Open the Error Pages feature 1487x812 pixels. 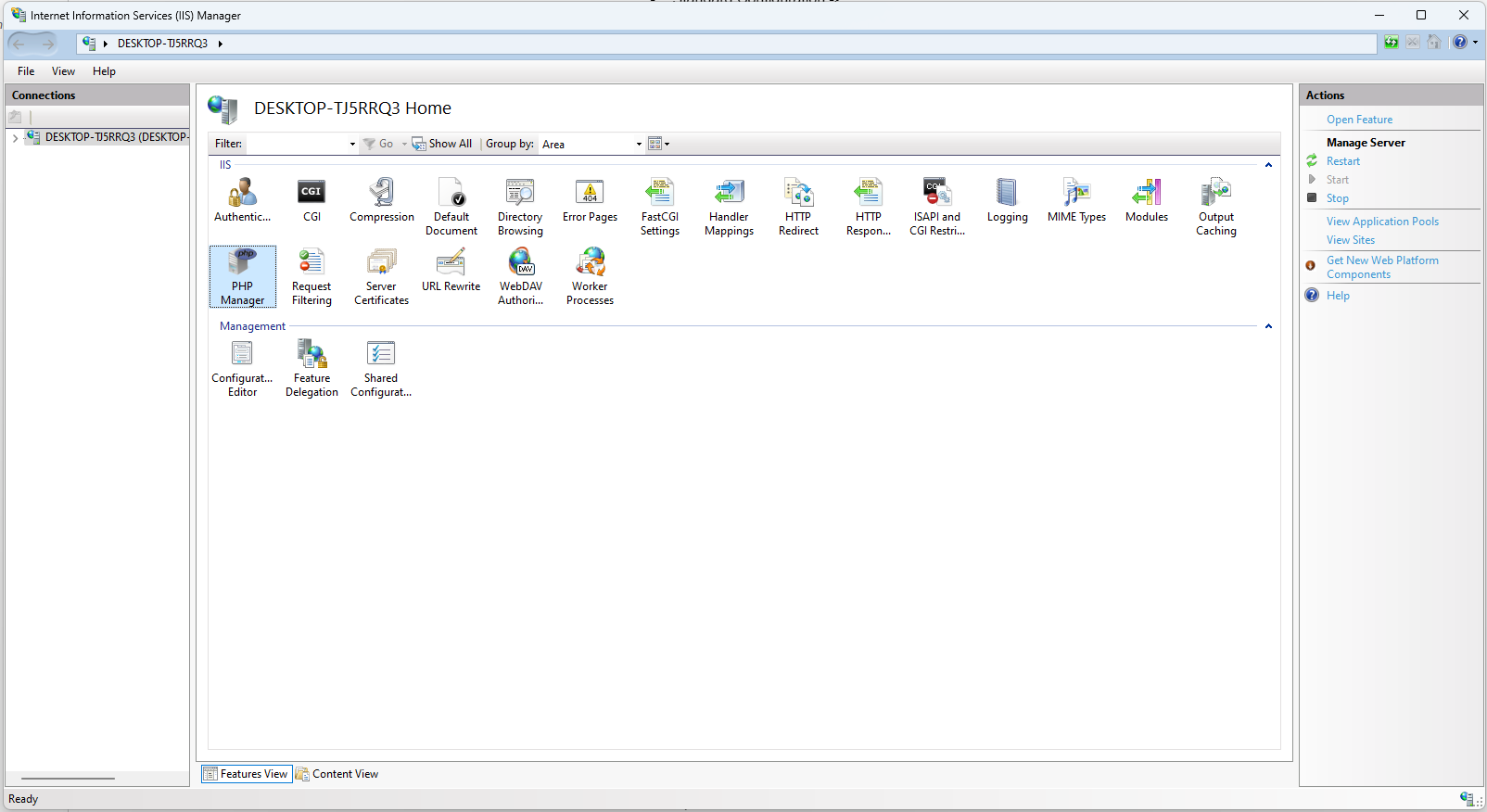point(590,200)
